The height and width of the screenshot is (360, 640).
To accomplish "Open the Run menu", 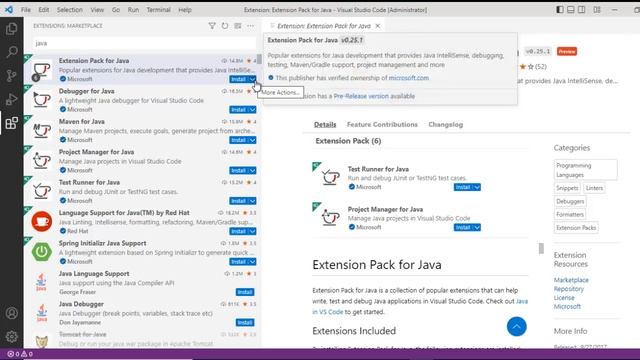I will coord(133,9).
